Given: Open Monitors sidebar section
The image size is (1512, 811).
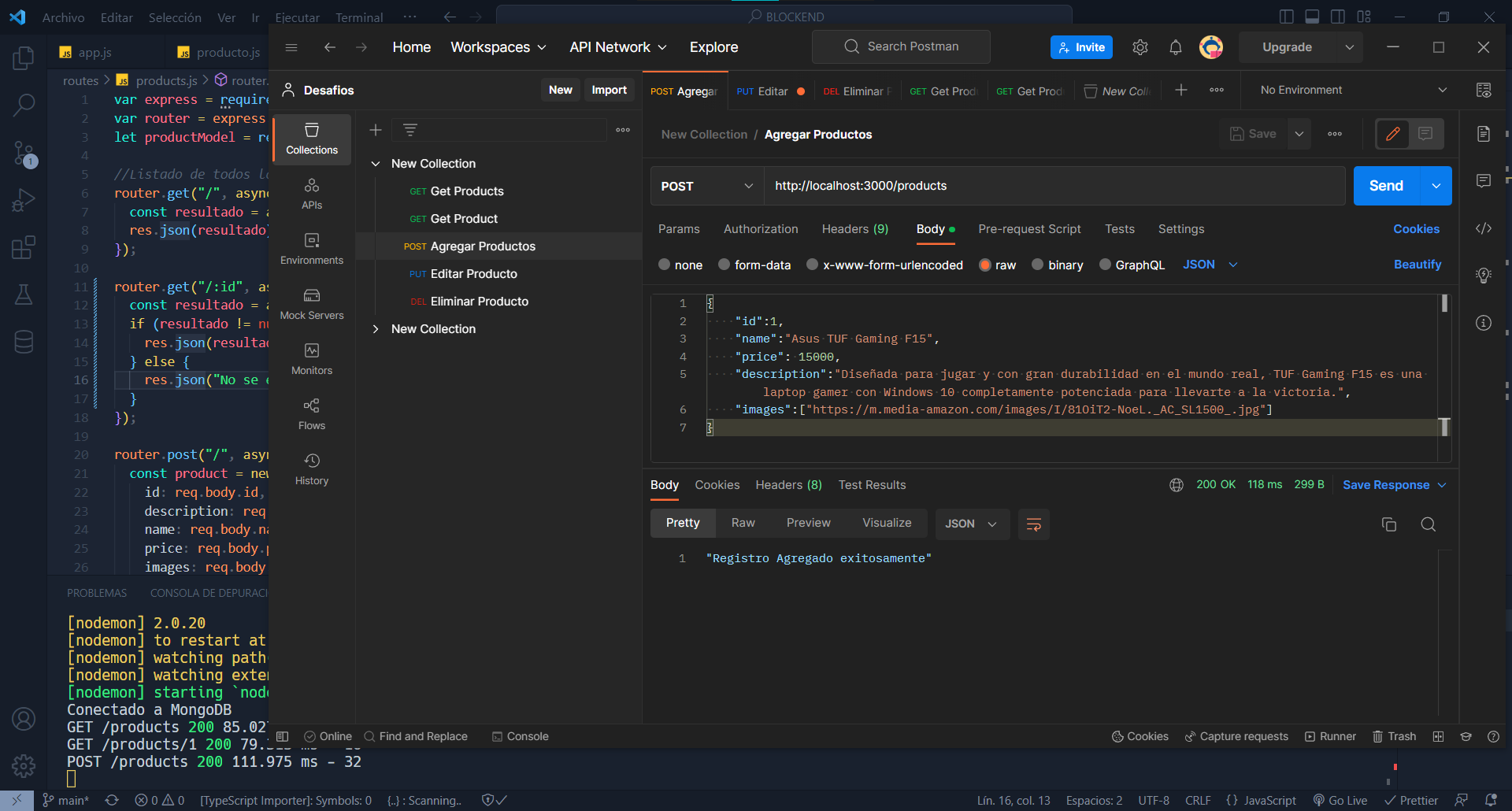Looking at the screenshot, I should (312, 359).
